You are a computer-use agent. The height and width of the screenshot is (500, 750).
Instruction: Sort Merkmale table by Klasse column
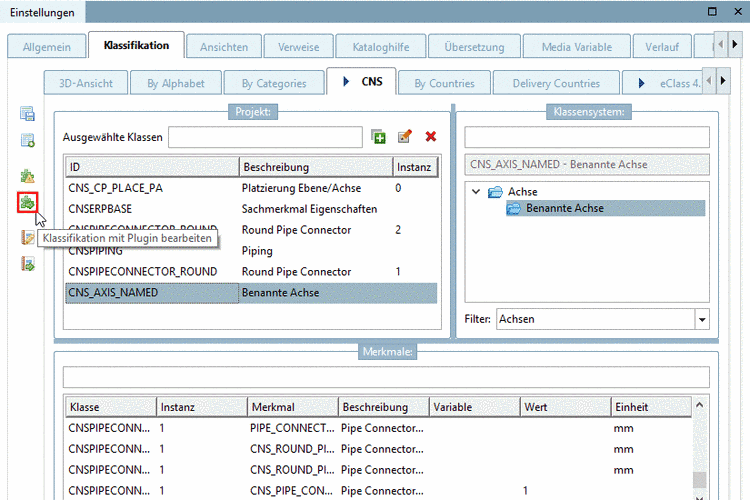click(111, 407)
